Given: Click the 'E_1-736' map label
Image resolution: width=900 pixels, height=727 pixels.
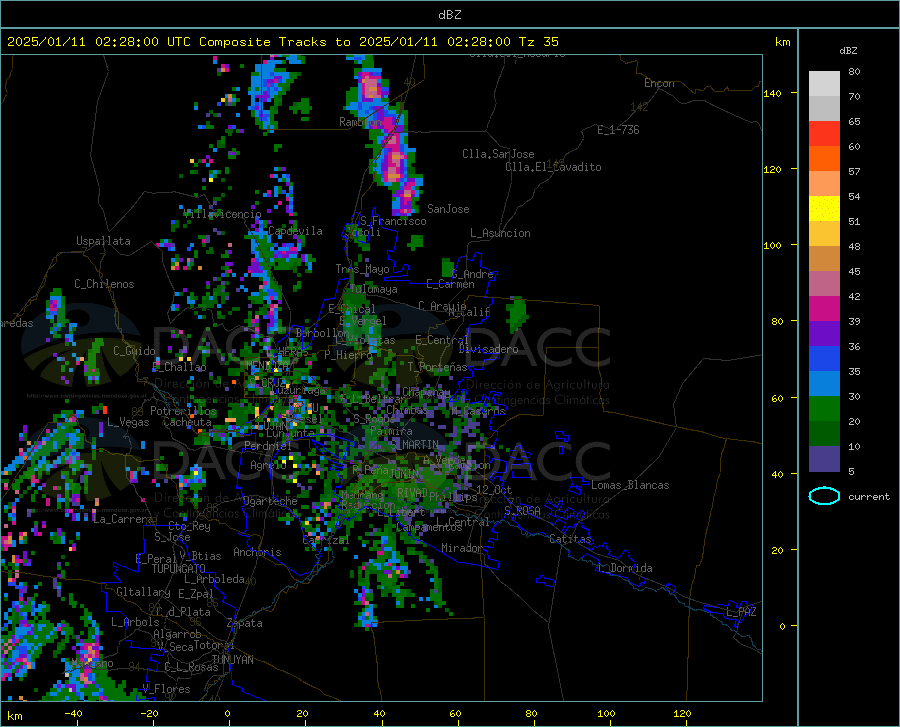Looking at the screenshot, I should tap(618, 130).
